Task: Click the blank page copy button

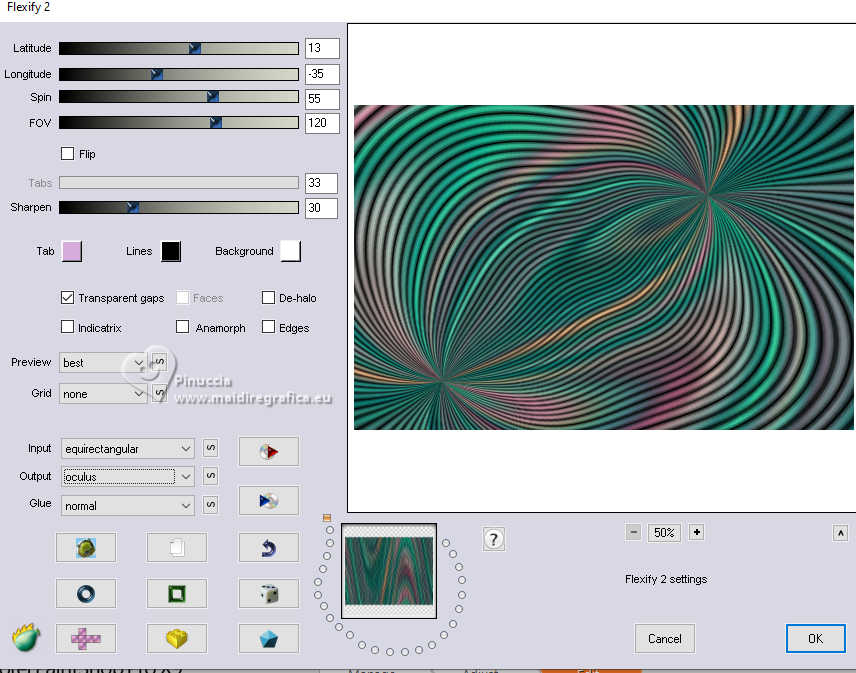Action: (177, 547)
